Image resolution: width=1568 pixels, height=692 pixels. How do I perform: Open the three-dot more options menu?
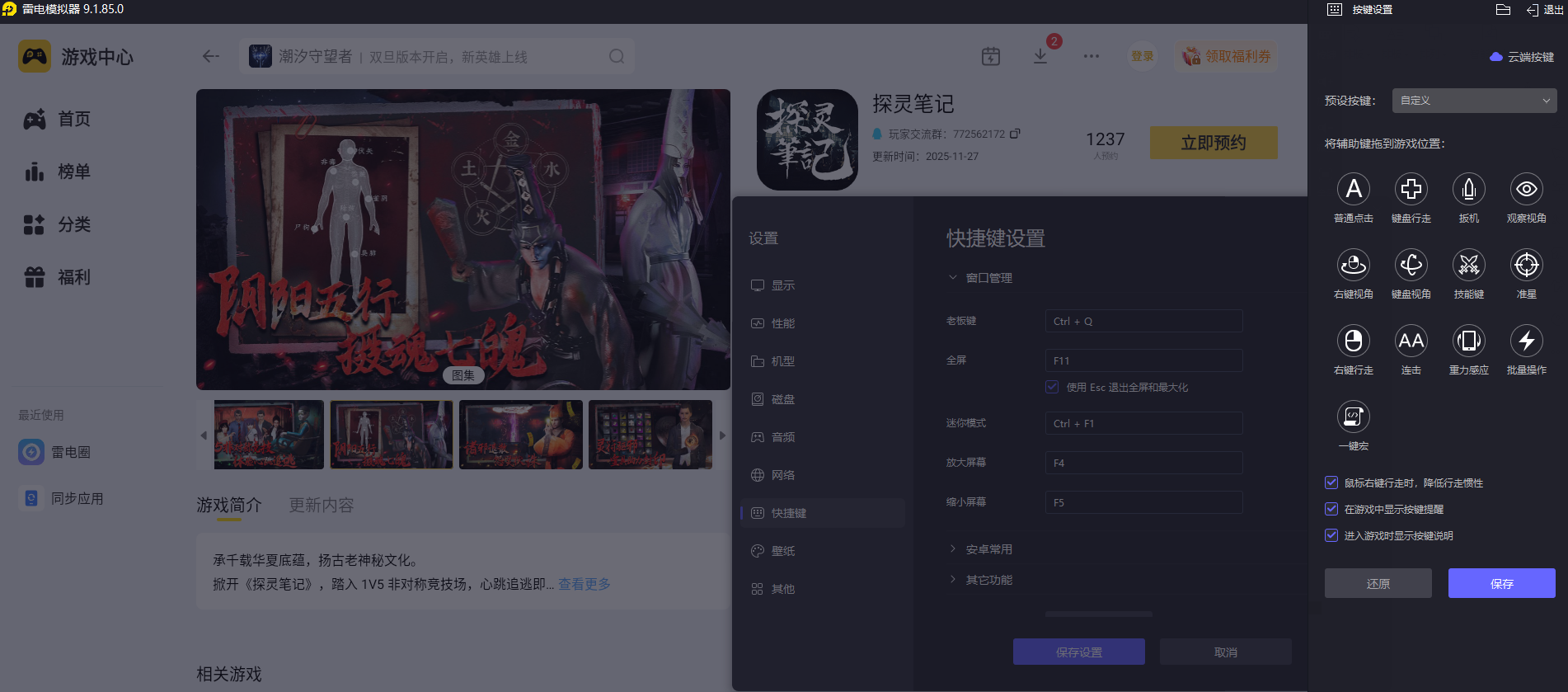(1091, 56)
